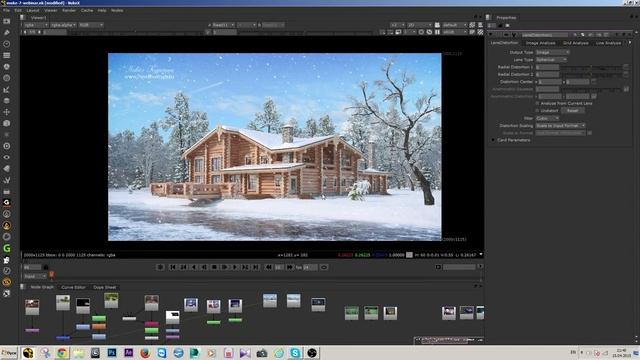Open the Viewer menu
The width and height of the screenshot is (640, 360).
[x=51, y=10]
